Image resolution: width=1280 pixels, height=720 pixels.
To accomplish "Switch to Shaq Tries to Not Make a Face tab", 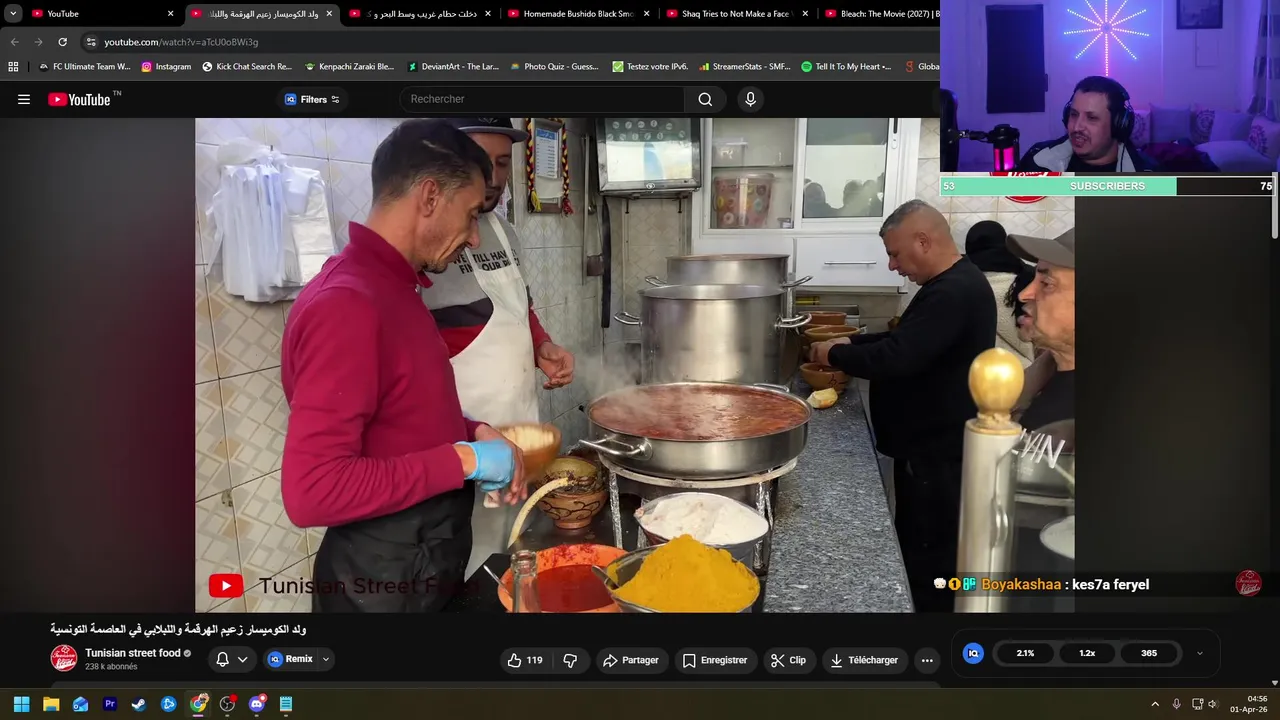I will click(737, 14).
